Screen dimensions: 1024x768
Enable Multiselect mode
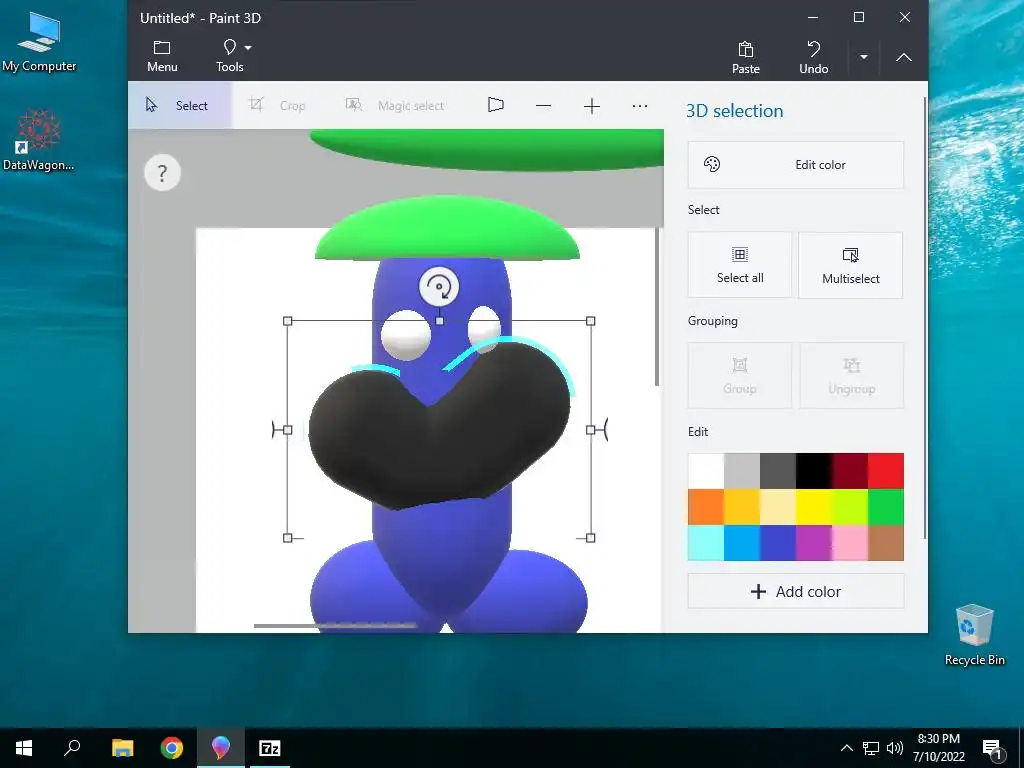tap(851, 264)
